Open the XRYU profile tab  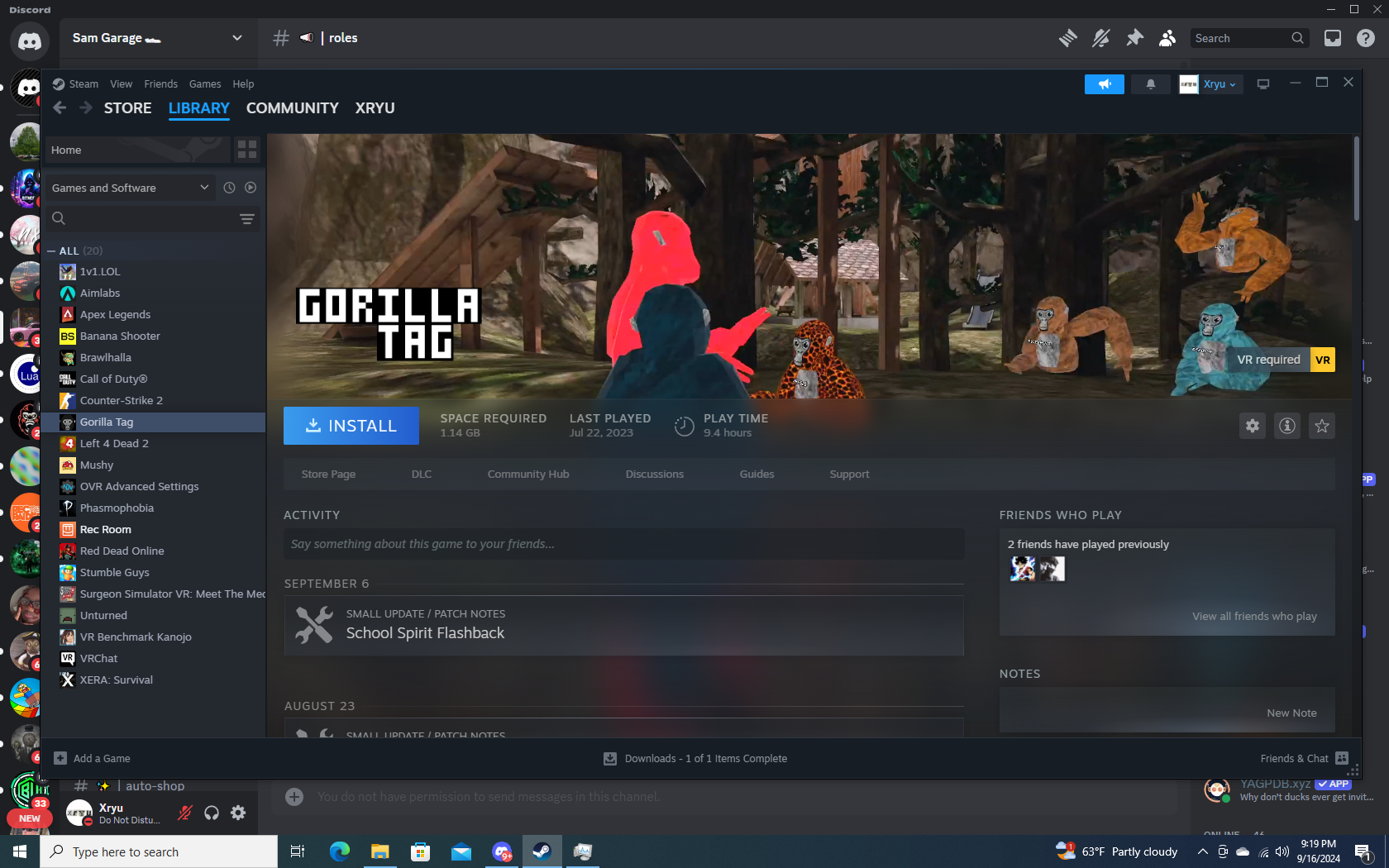[x=375, y=108]
